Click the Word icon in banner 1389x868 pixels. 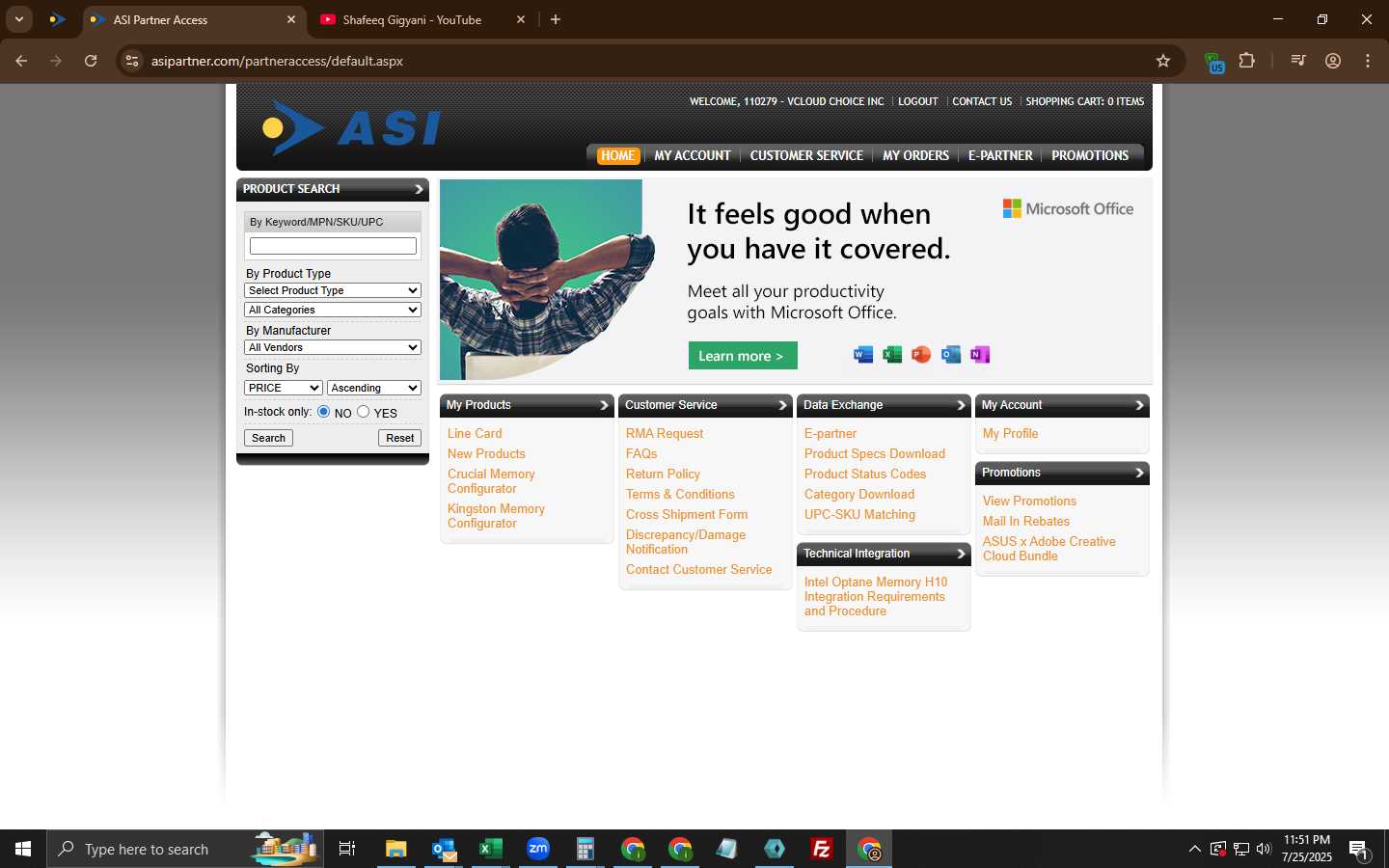[x=863, y=354]
